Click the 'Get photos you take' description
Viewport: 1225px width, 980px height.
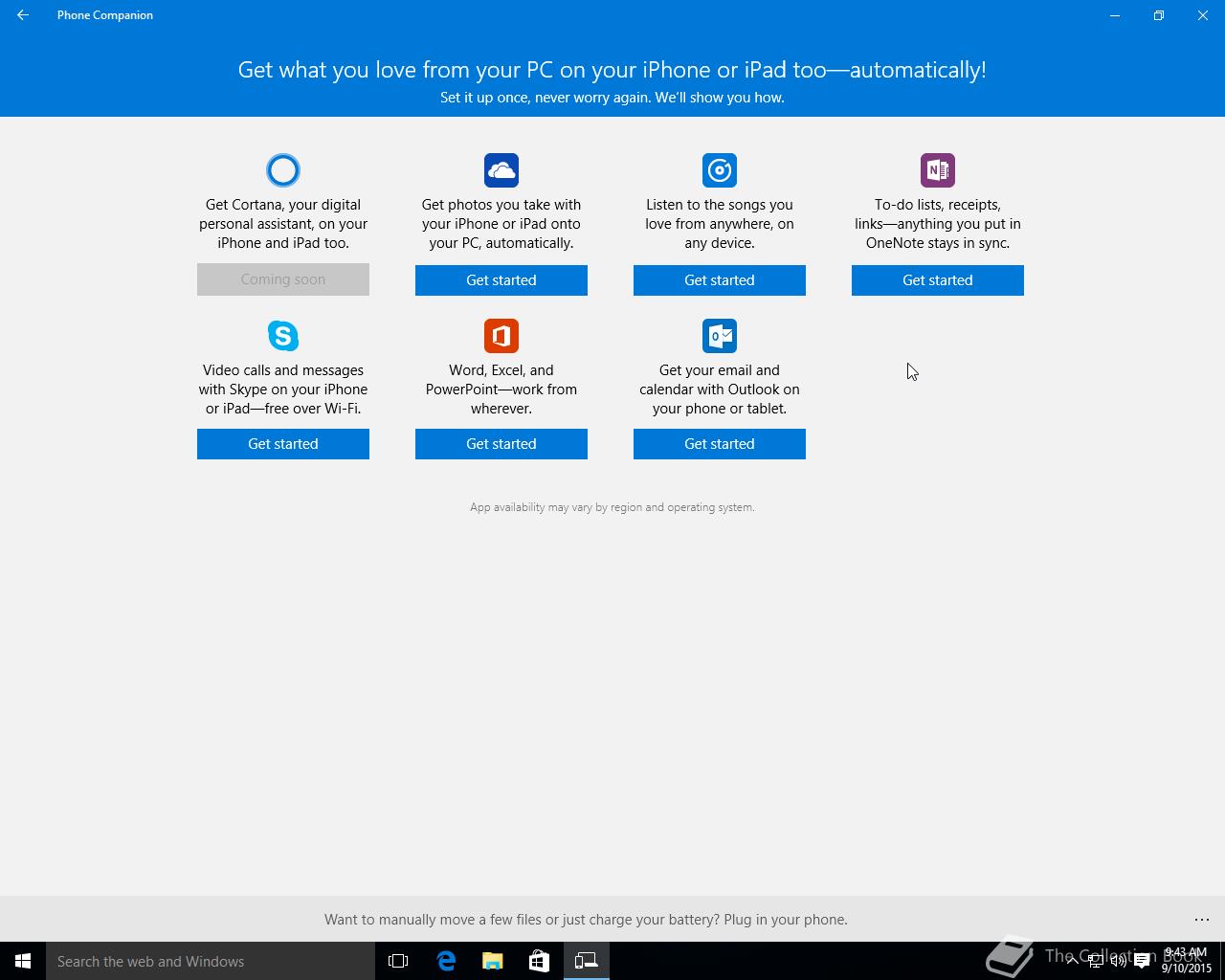click(x=501, y=224)
